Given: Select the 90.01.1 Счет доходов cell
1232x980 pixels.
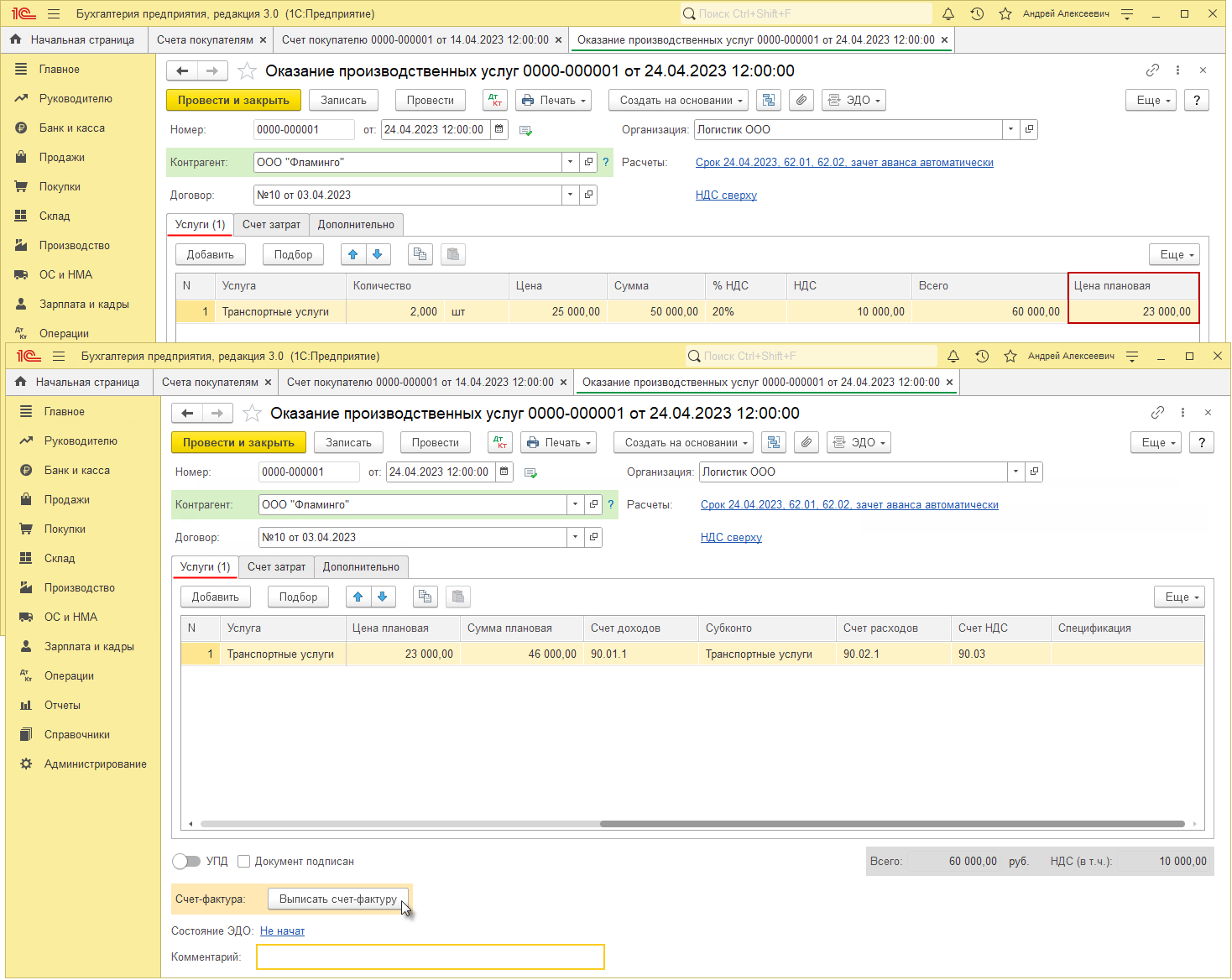Looking at the screenshot, I should click(641, 654).
